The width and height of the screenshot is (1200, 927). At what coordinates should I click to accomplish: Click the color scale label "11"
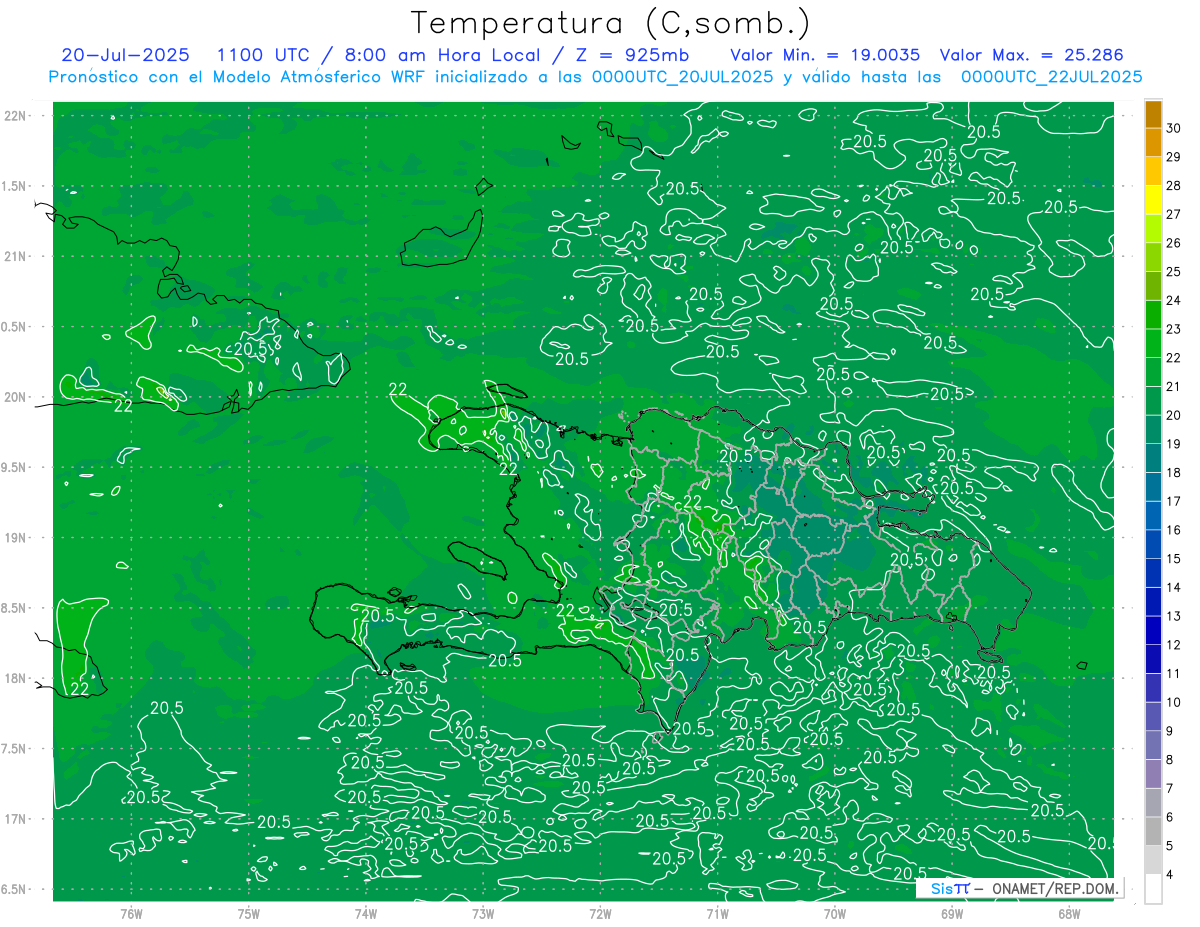tap(1174, 674)
